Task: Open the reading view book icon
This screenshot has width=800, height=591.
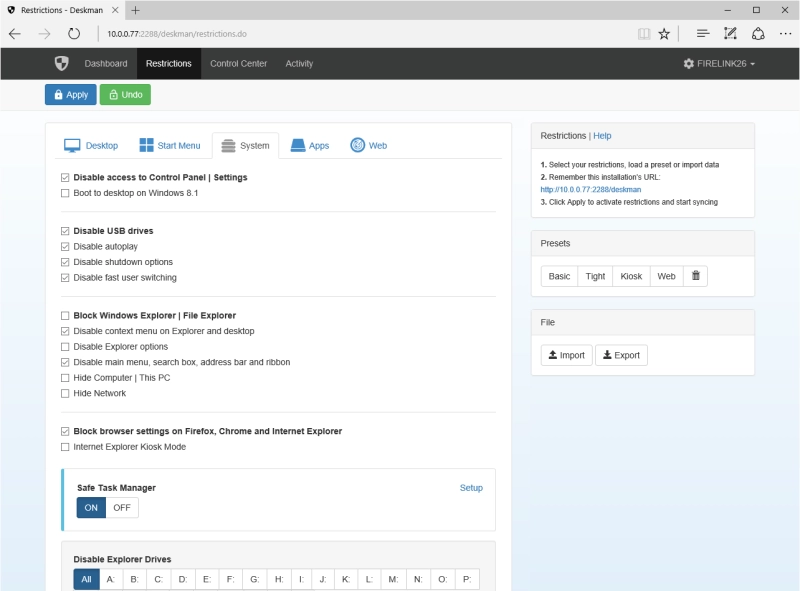Action: point(644,34)
